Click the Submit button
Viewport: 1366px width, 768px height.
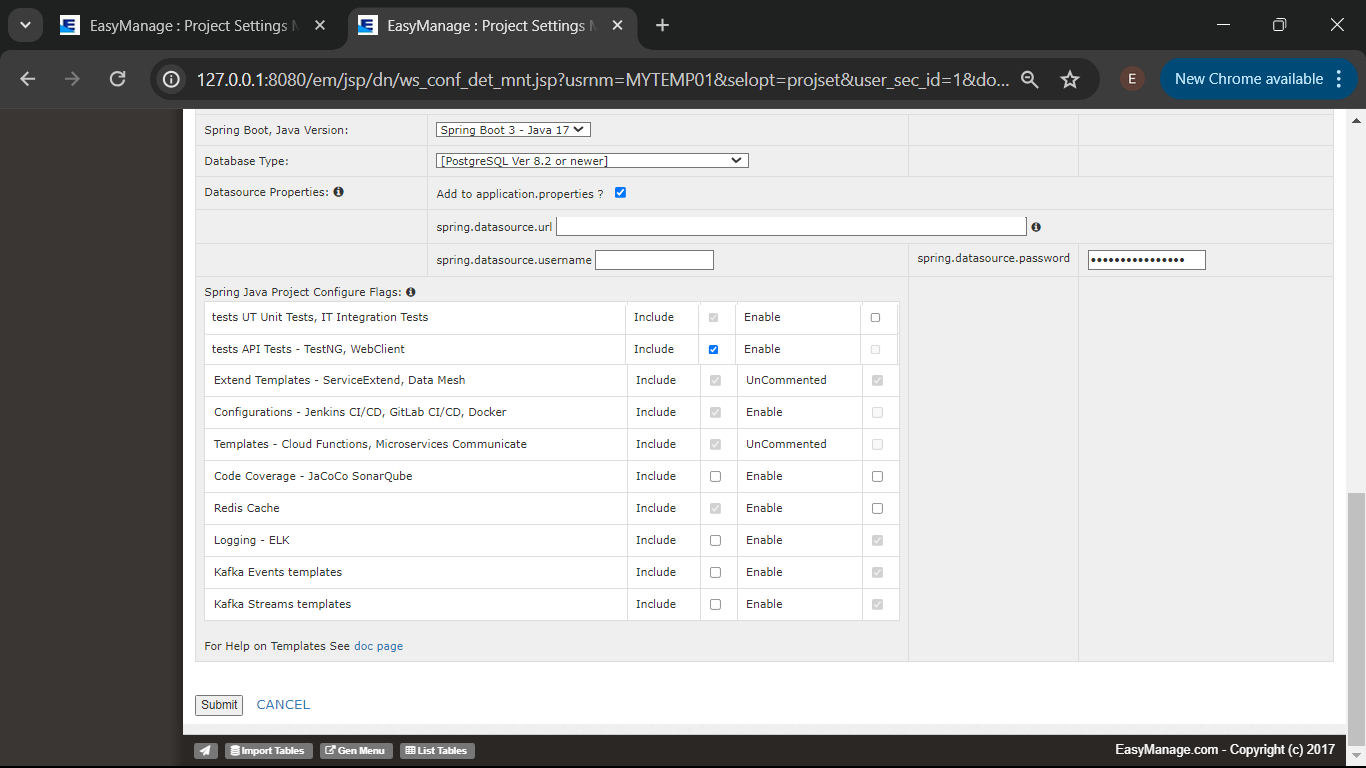219,705
